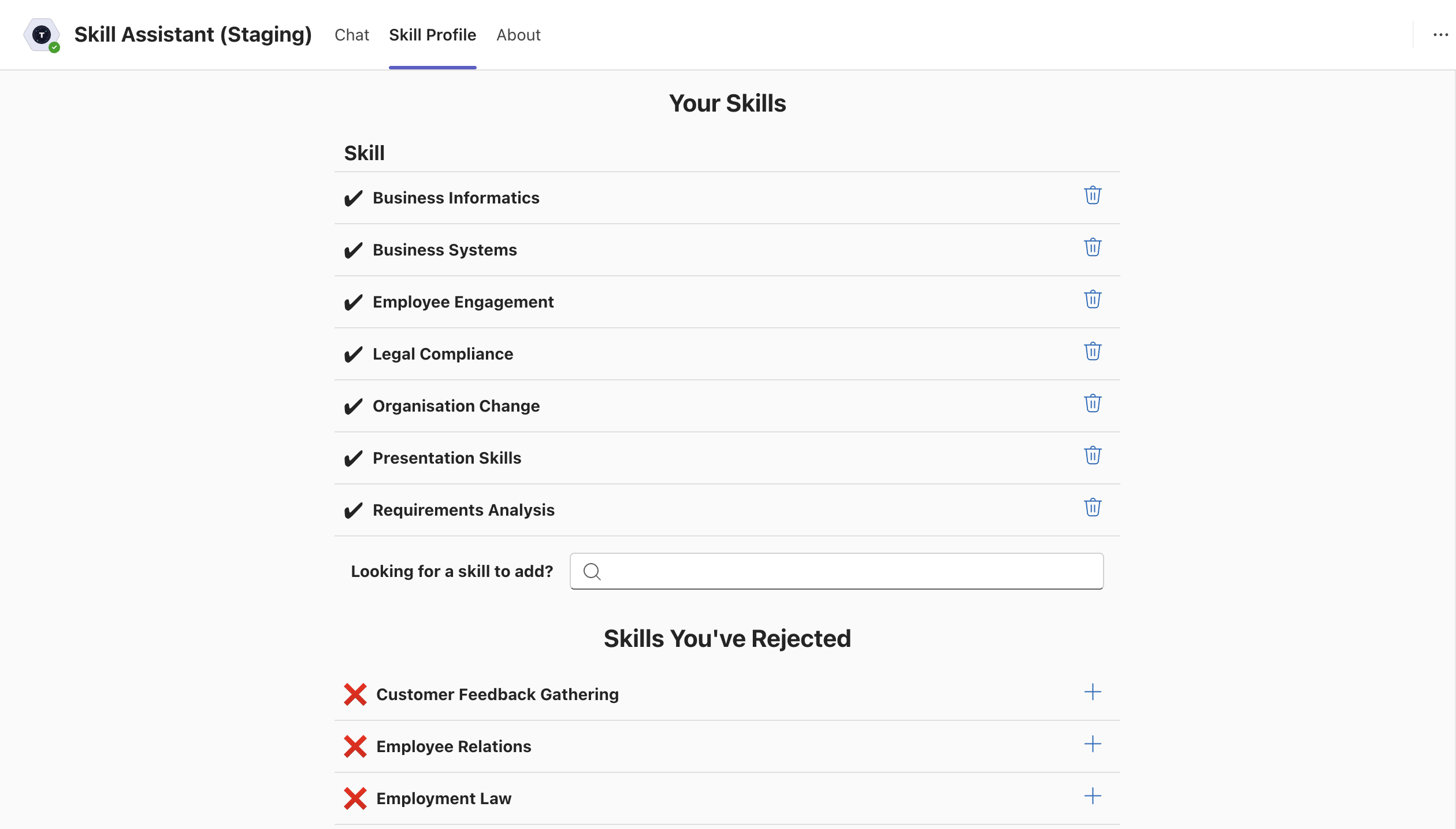Add Employment Law back with its plus icon
This screenshot has height=829, width=1456.
pos(1093,796)
